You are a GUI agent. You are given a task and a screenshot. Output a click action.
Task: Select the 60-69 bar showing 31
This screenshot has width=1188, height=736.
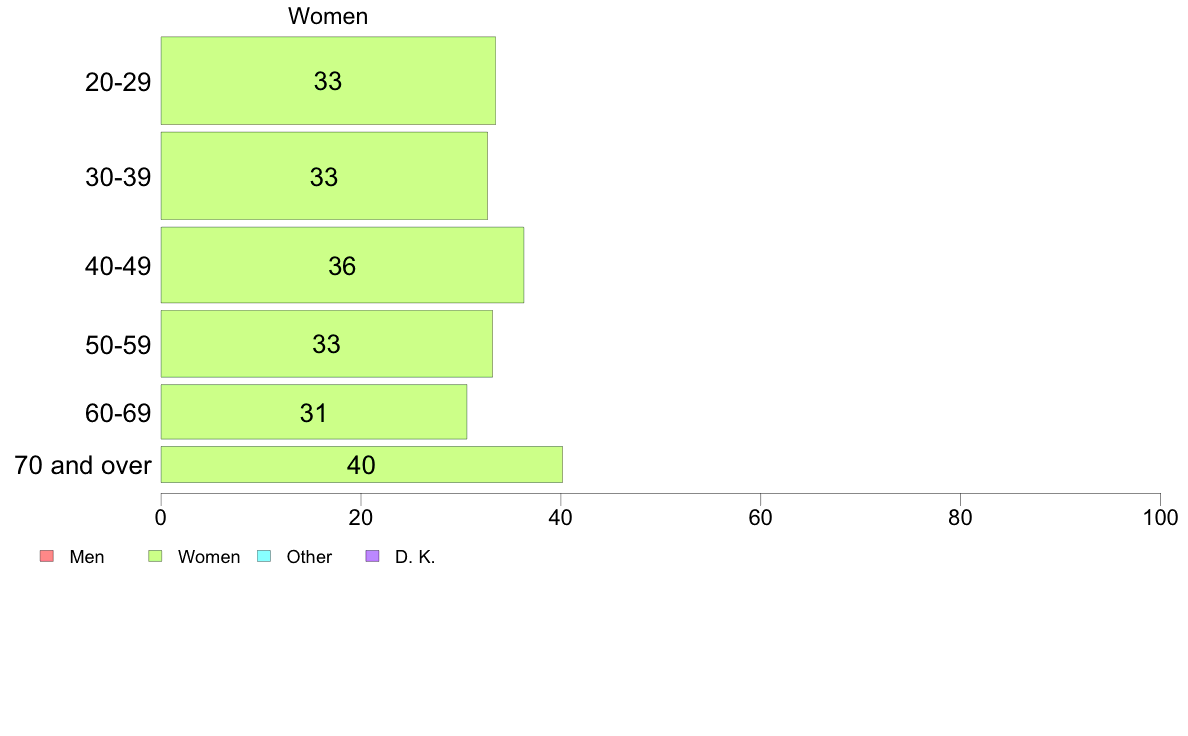point(314,412)
